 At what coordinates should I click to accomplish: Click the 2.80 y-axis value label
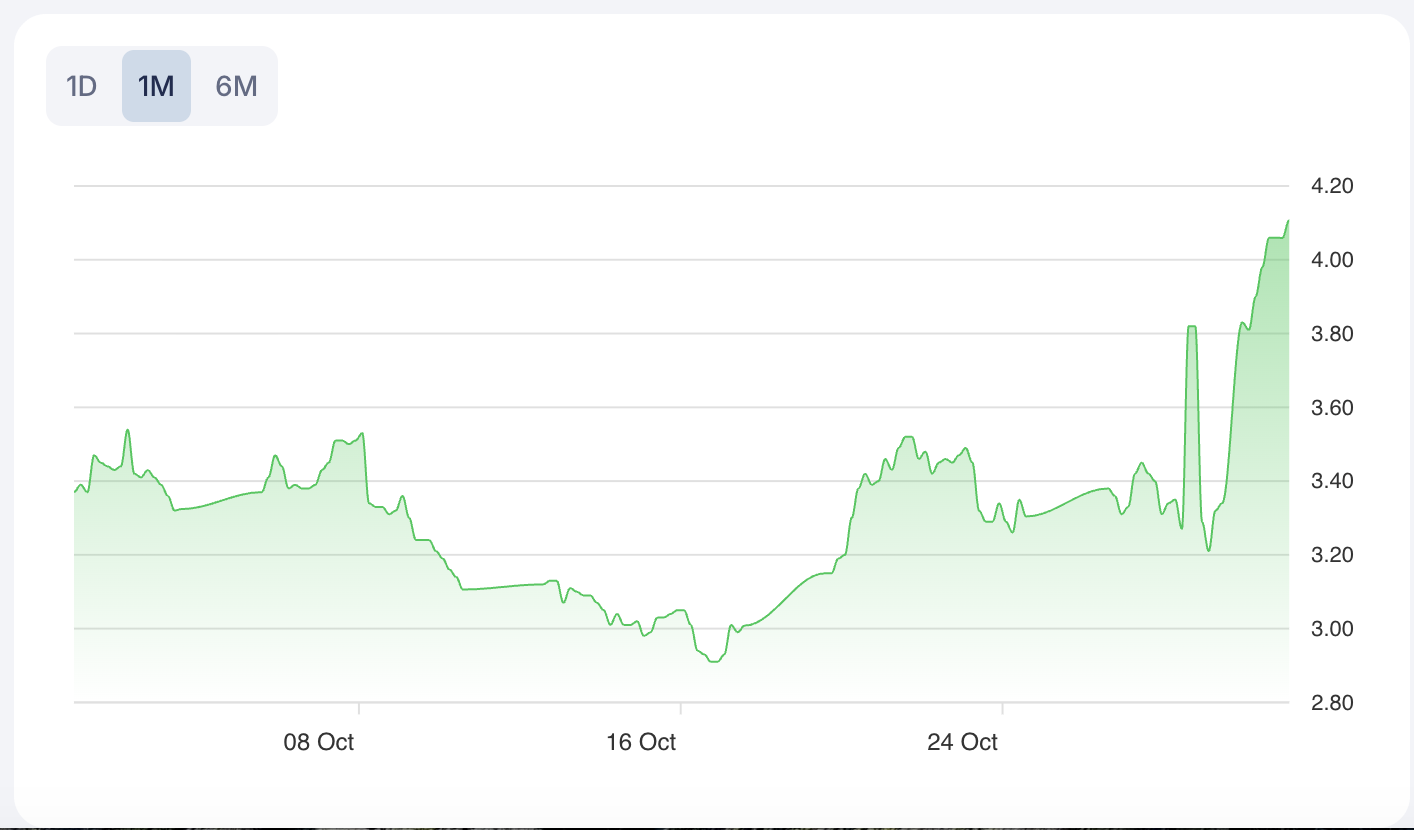pyautogui.click(x=1331, y=703)
